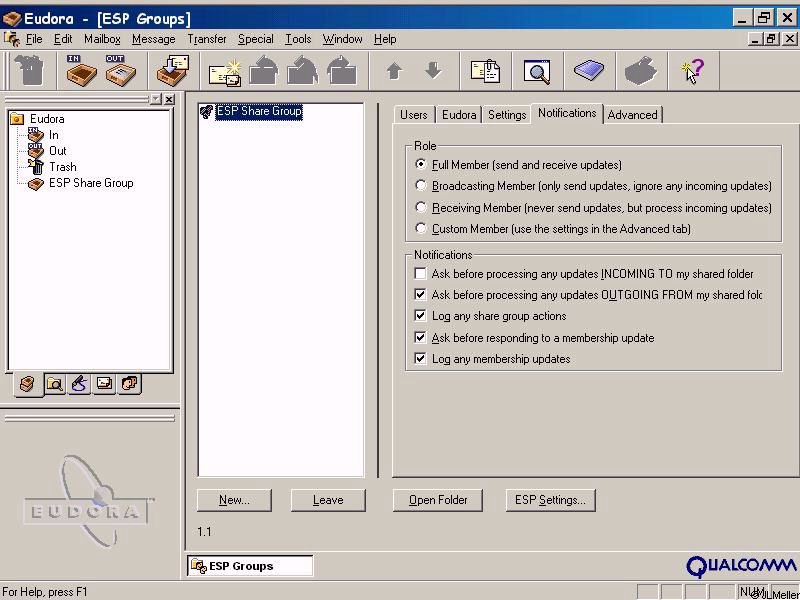800x600 pixels.
Task: Click the ESP Groups window taskbar button
Action: tap(250, 566)
